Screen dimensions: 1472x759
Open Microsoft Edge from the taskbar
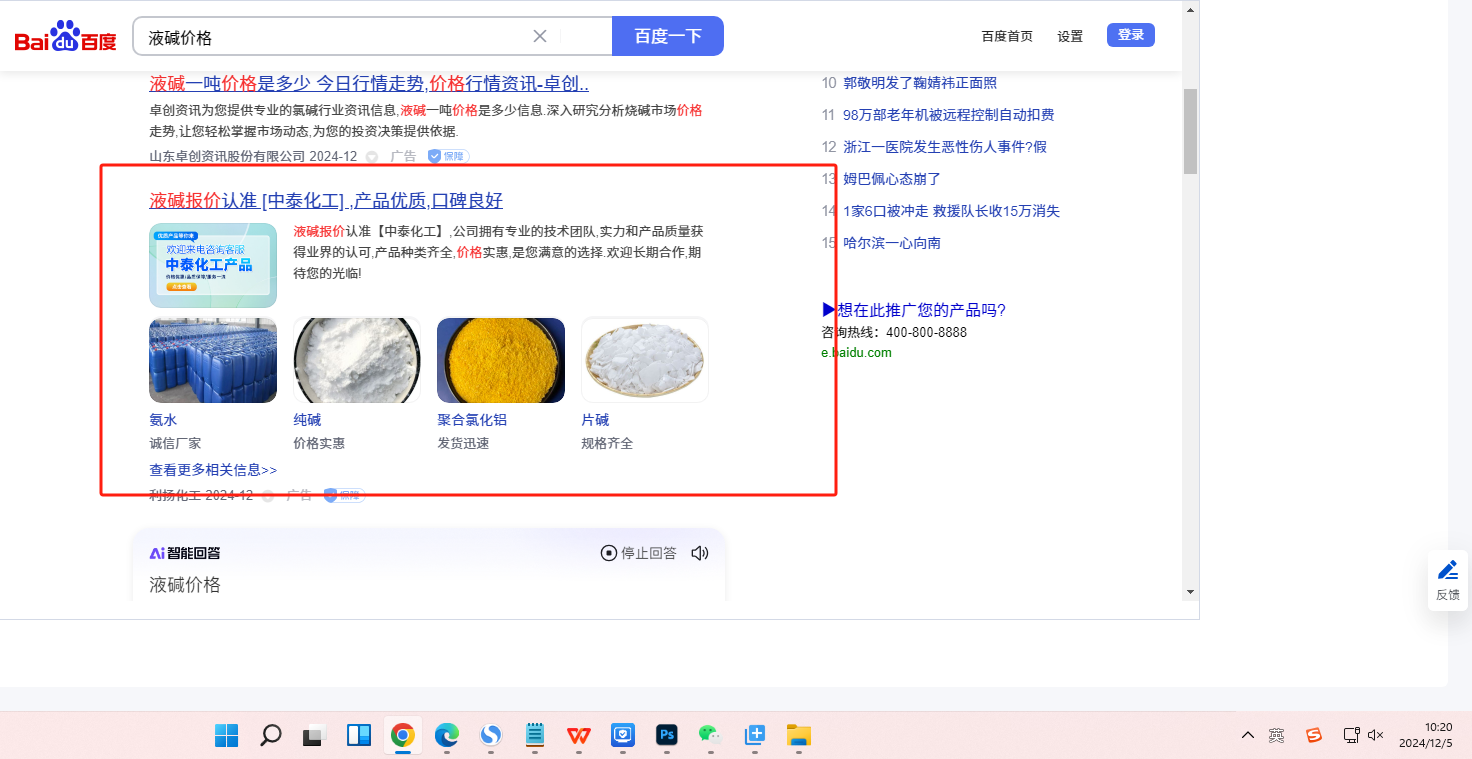[447, 735]
